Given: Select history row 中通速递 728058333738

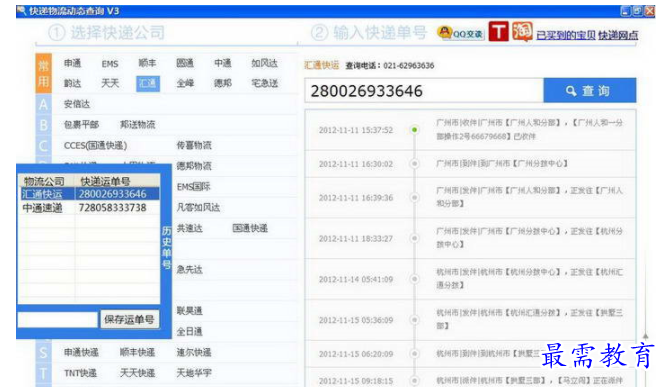Looking at the screenshot, I should (89, 208).
